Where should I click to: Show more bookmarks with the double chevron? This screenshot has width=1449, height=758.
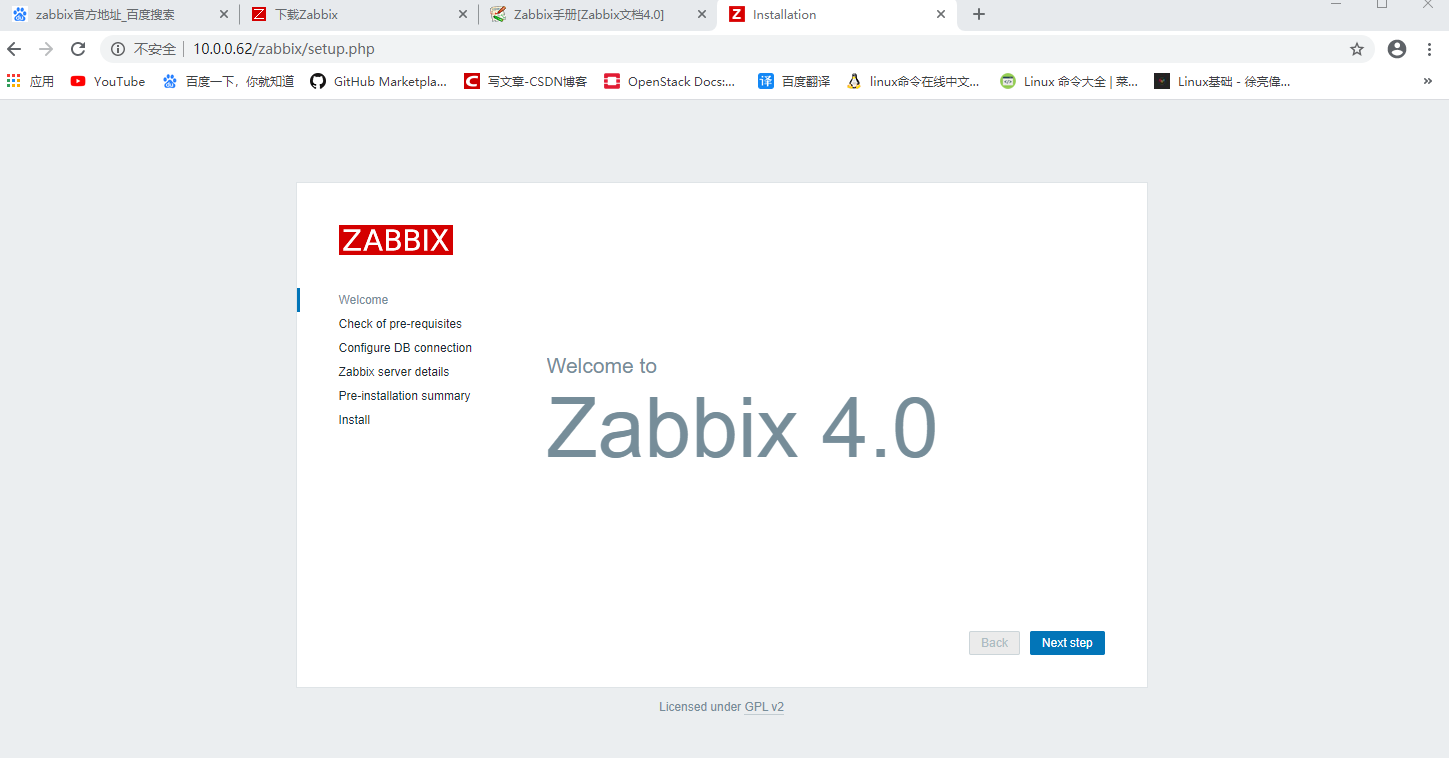tap(1428, 82)
